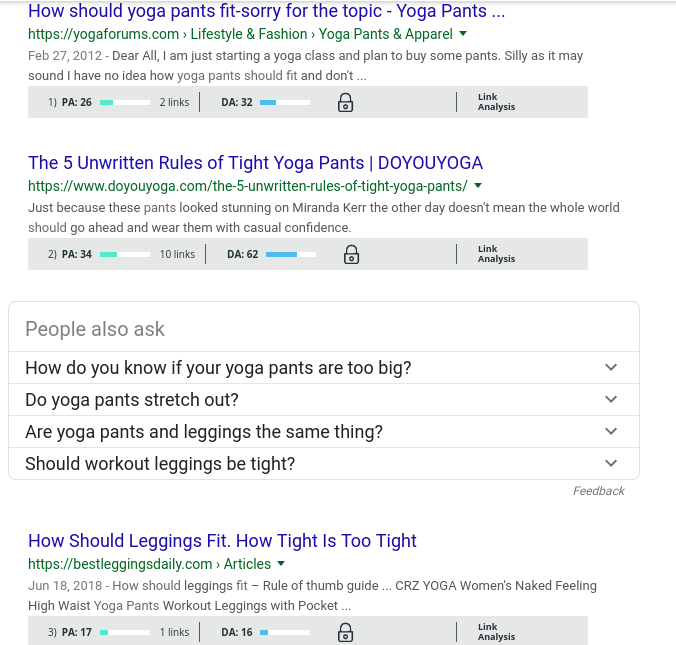Click the lock icon in yogaforums MozBar row
676x645 pixels.
tap(345, 103)
